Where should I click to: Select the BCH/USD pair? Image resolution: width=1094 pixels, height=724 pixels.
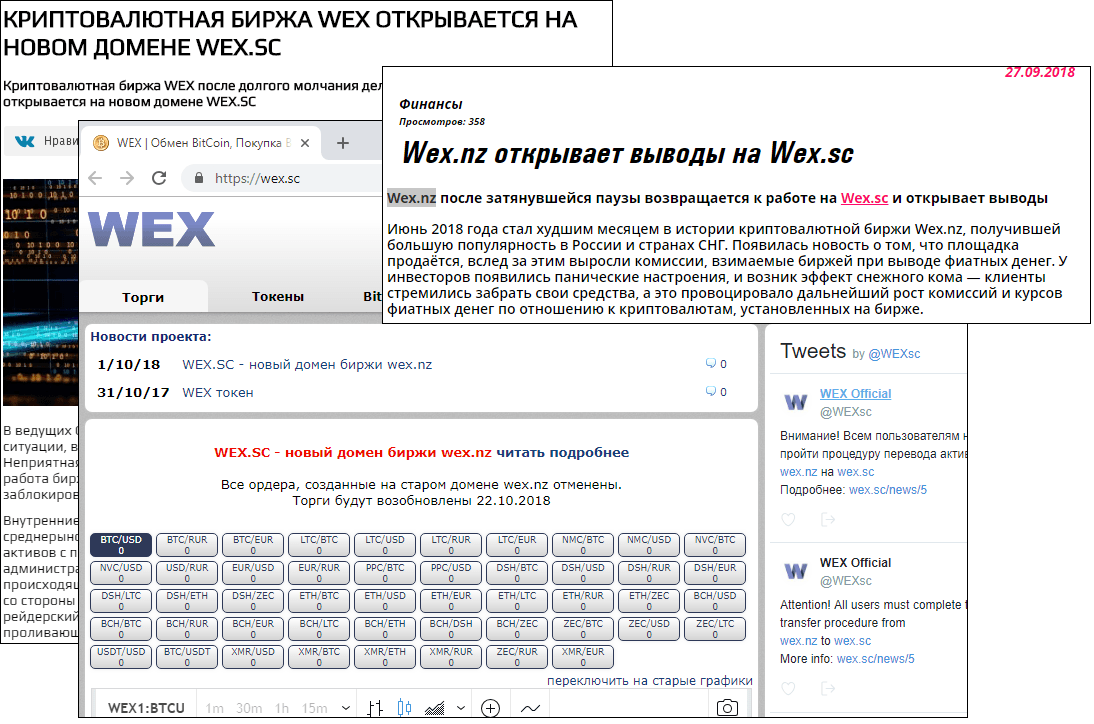(715, 601)
